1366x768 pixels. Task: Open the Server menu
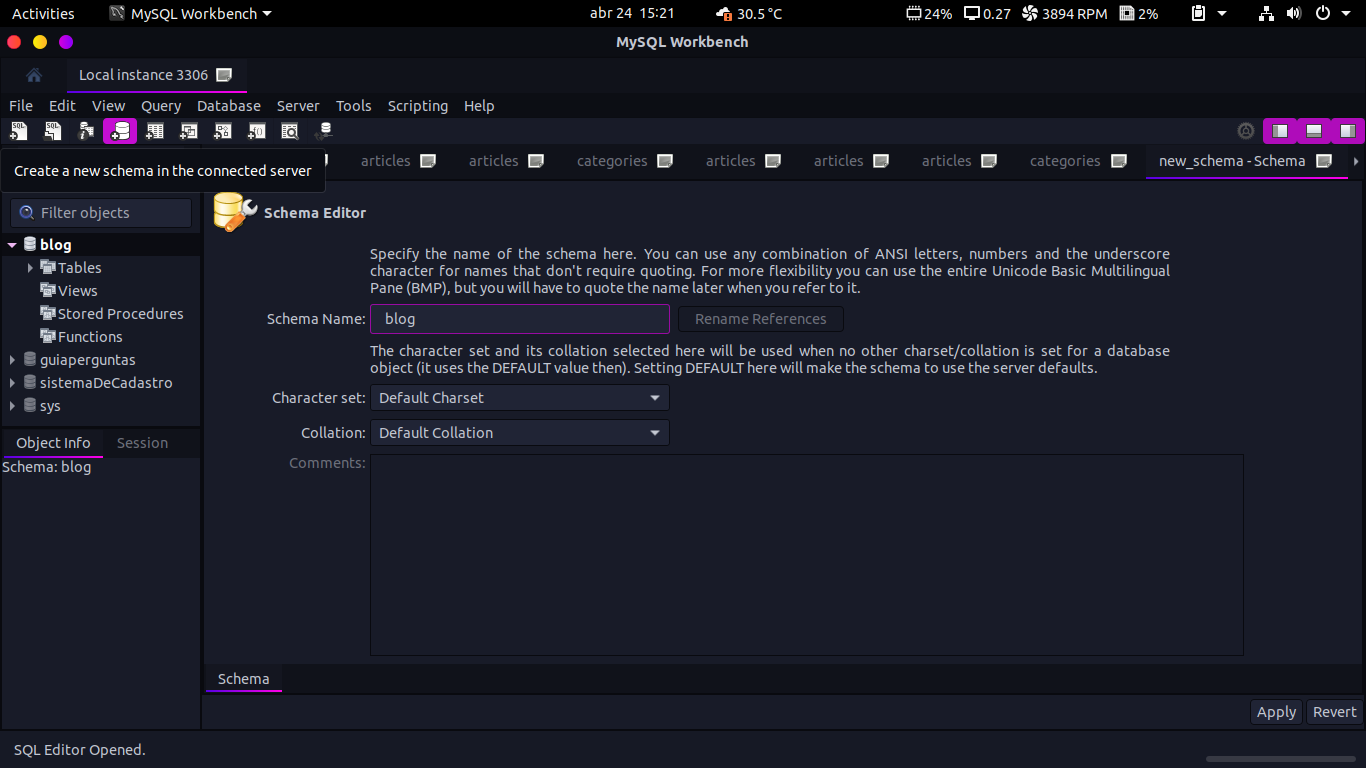pos(298,106)
